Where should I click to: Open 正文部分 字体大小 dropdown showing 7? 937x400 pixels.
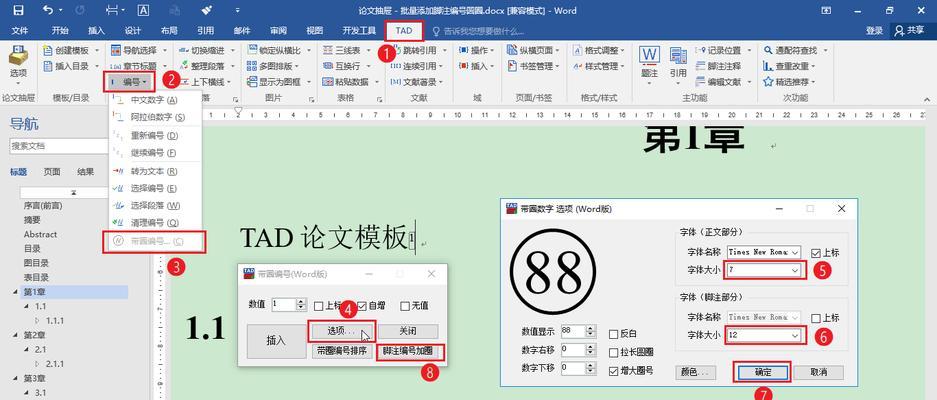coord(763,270)
